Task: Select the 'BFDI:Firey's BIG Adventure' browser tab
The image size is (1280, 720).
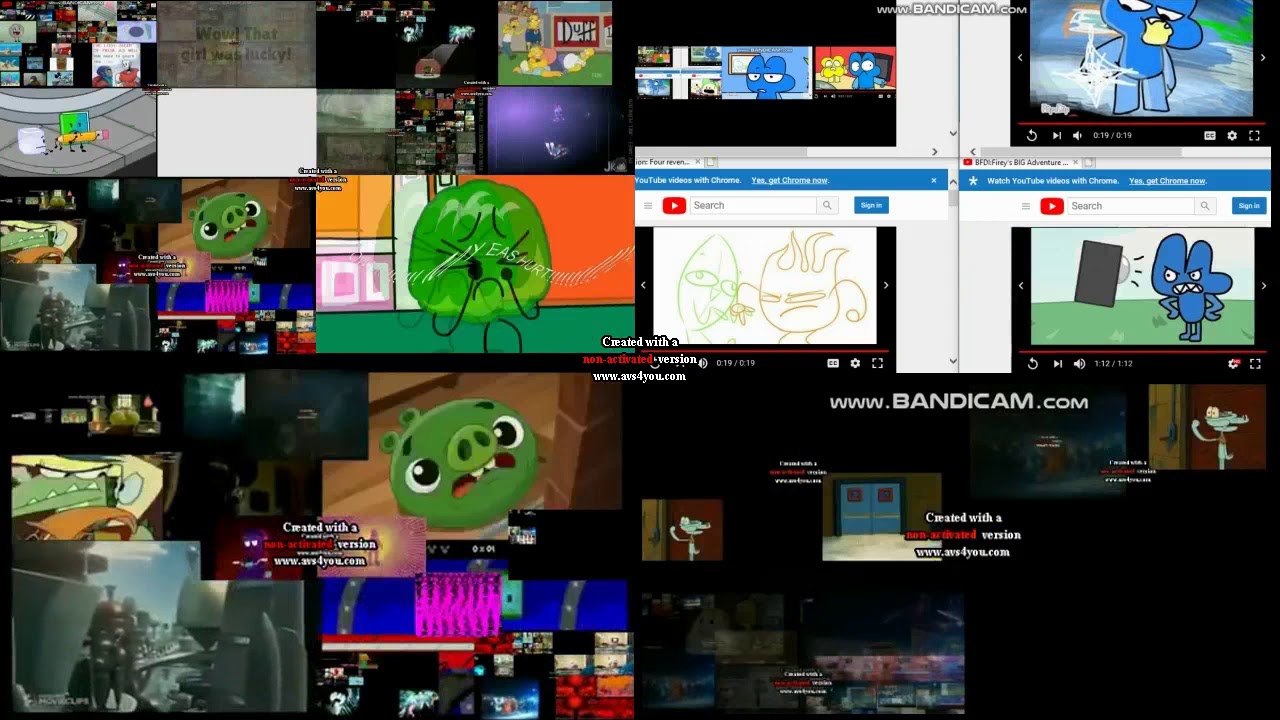Action: click(x=1019, y=162)
